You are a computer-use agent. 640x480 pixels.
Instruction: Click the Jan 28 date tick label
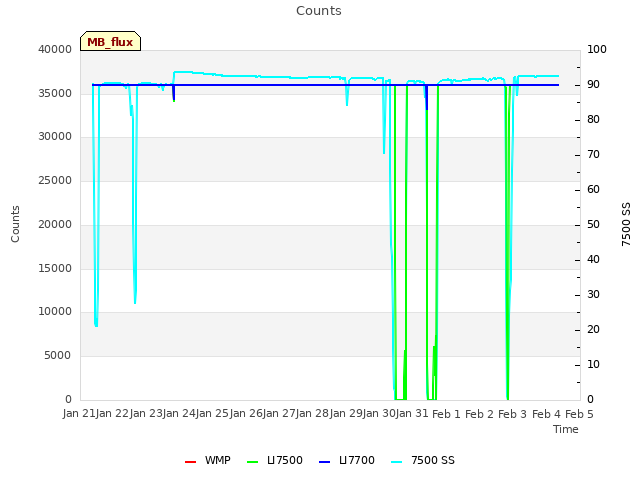pyautogui.click(x=313, y=413)
